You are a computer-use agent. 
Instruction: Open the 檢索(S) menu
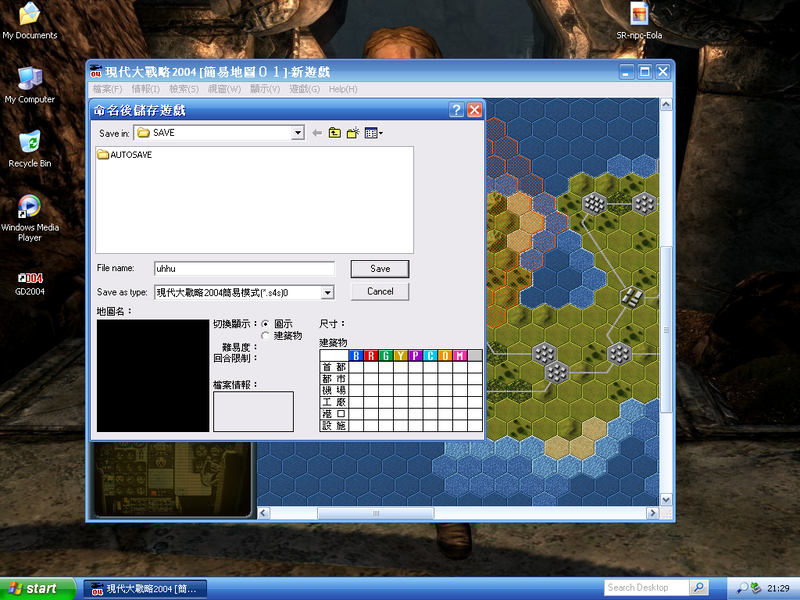(x=184, y=89)
